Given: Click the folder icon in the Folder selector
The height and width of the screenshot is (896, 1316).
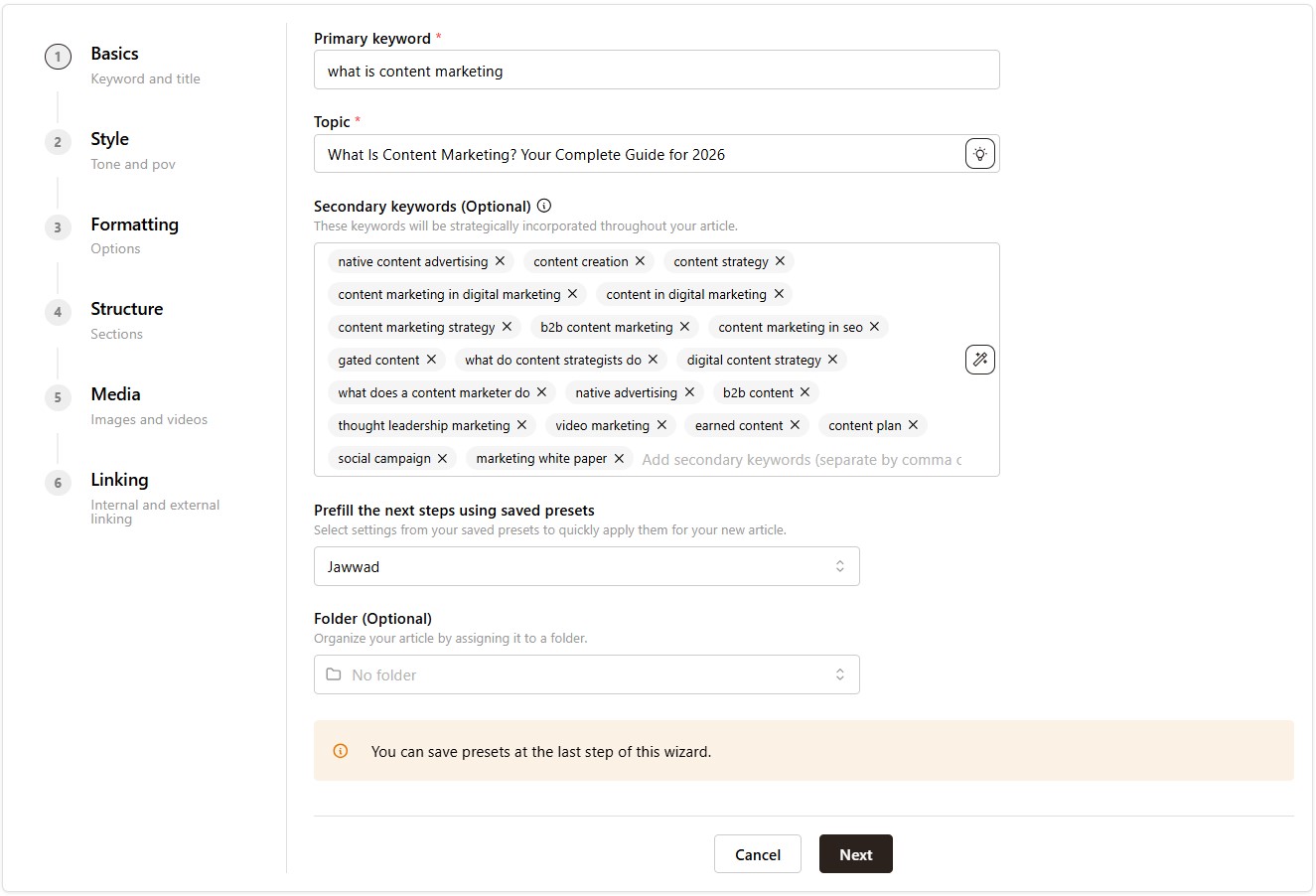Looking at the screenshot, I should (334, 674).
